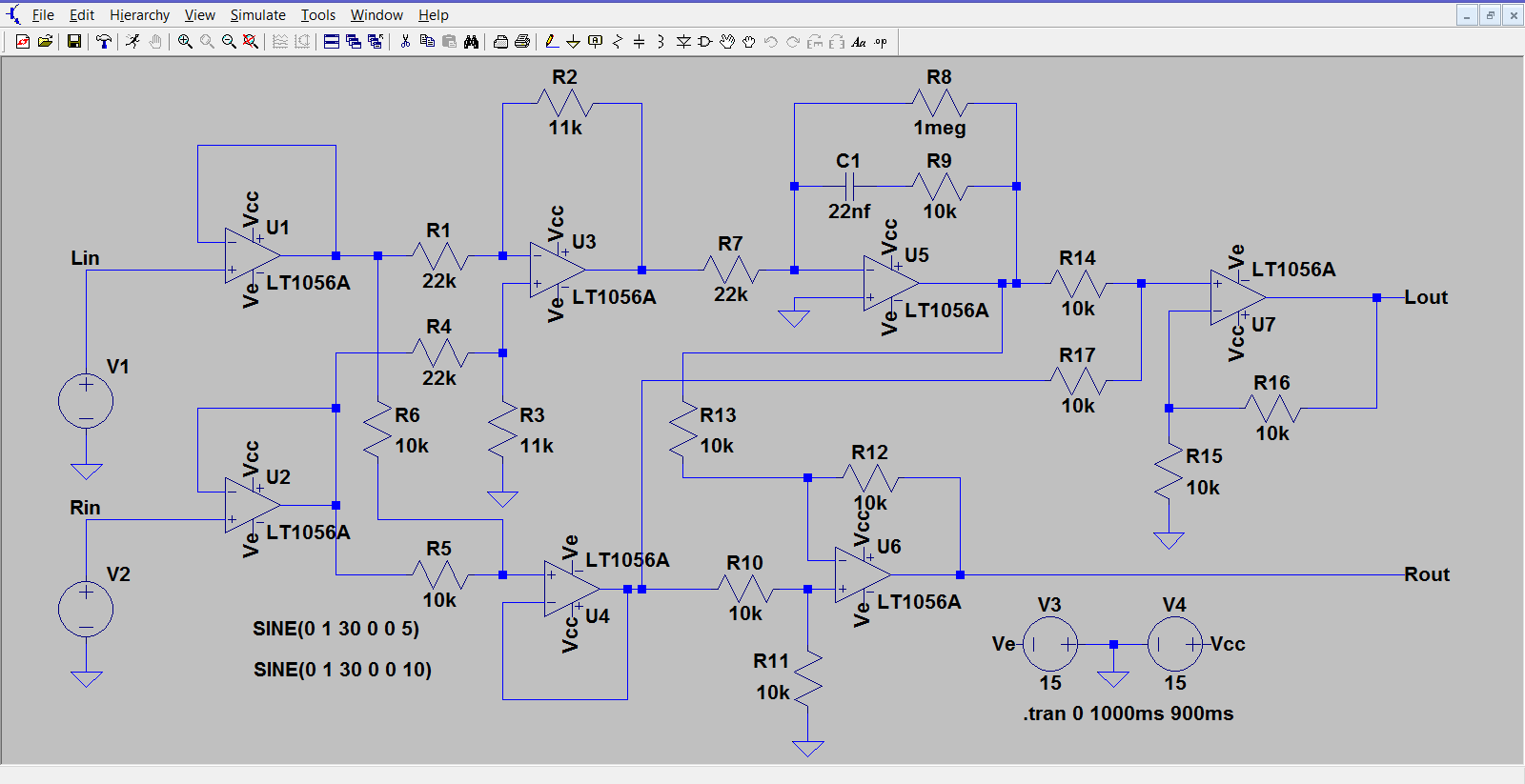Click the U6 op-amp label
This screenshot has height=784, width=1525.
pos(888,547)
